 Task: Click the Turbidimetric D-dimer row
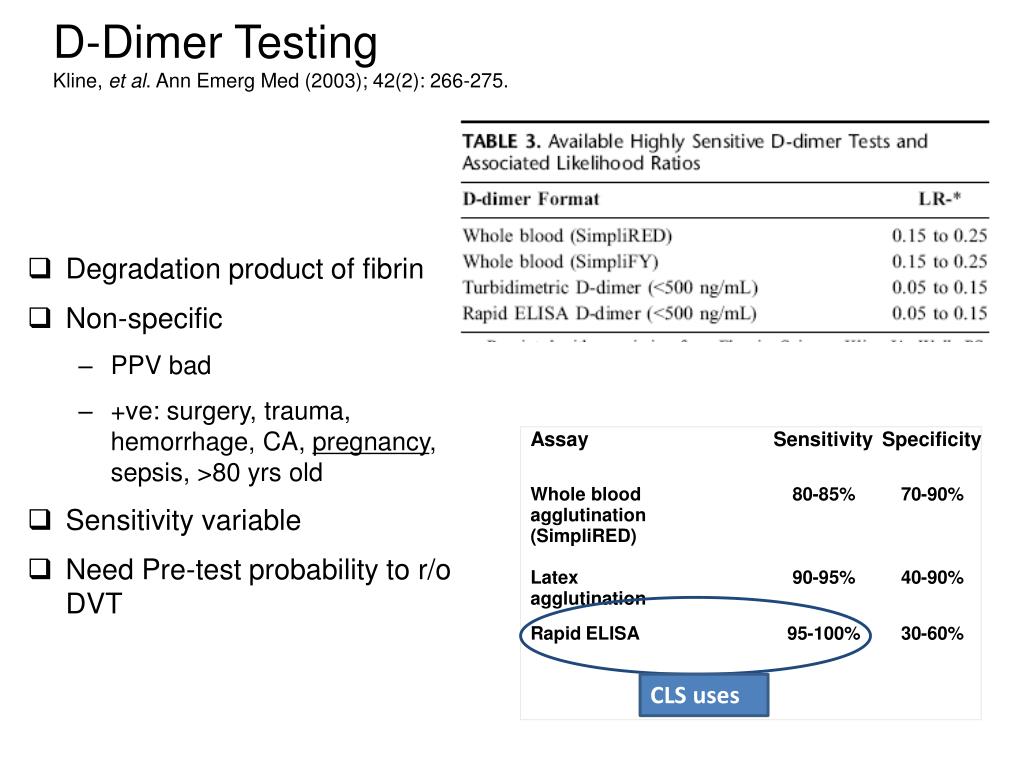725,288
